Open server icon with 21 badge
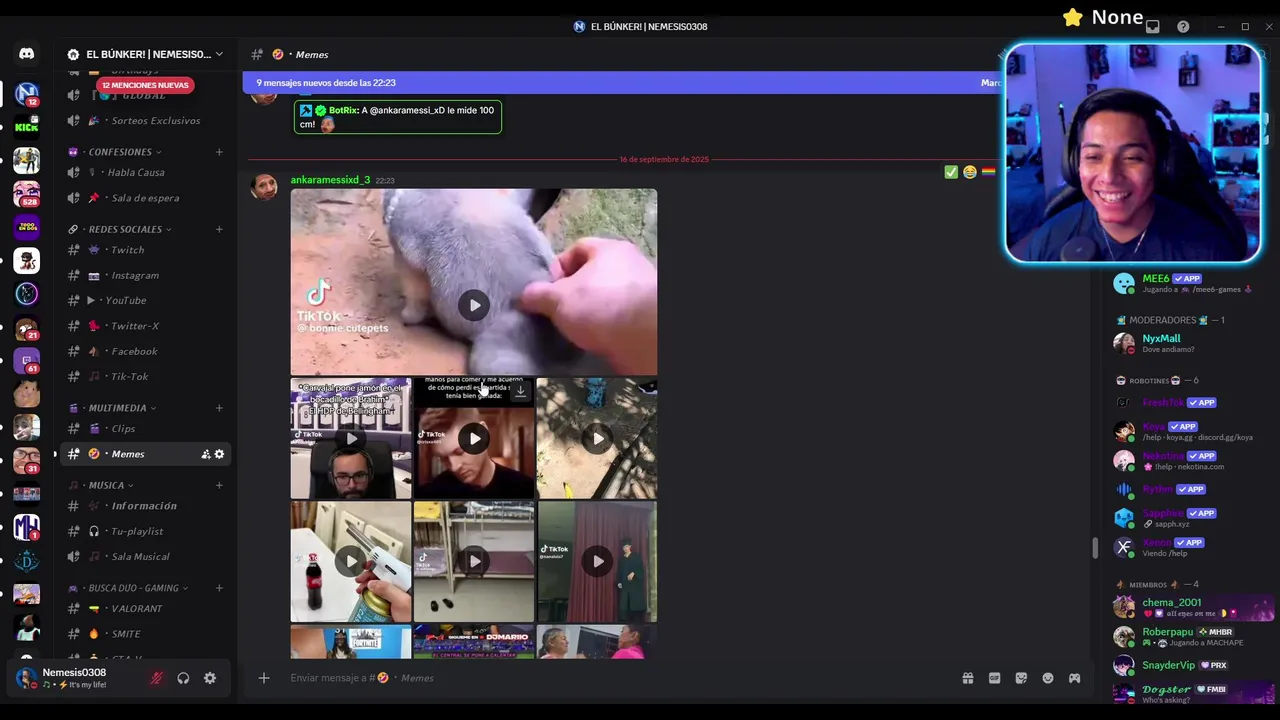The image size is (1280, 720). click(x=27, y=327)
